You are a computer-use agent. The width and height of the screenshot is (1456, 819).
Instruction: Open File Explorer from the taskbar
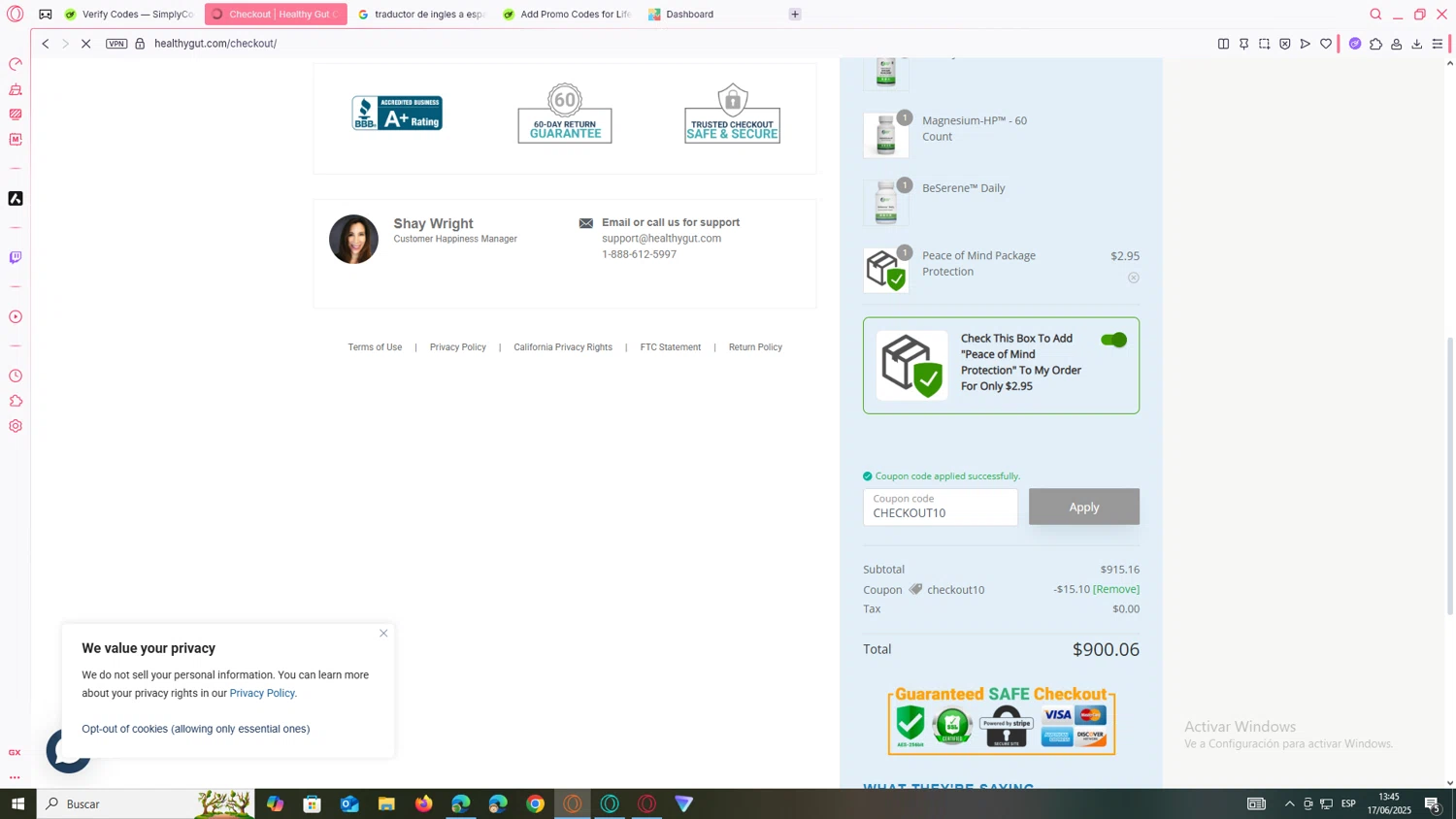[x=386, y=803]
